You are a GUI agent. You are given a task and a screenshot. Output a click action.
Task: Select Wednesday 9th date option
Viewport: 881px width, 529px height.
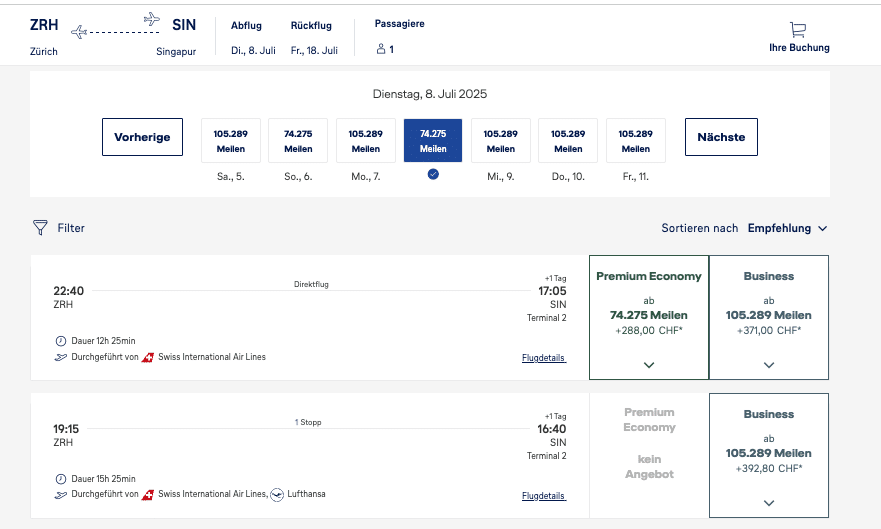click(x=500, y=141)
